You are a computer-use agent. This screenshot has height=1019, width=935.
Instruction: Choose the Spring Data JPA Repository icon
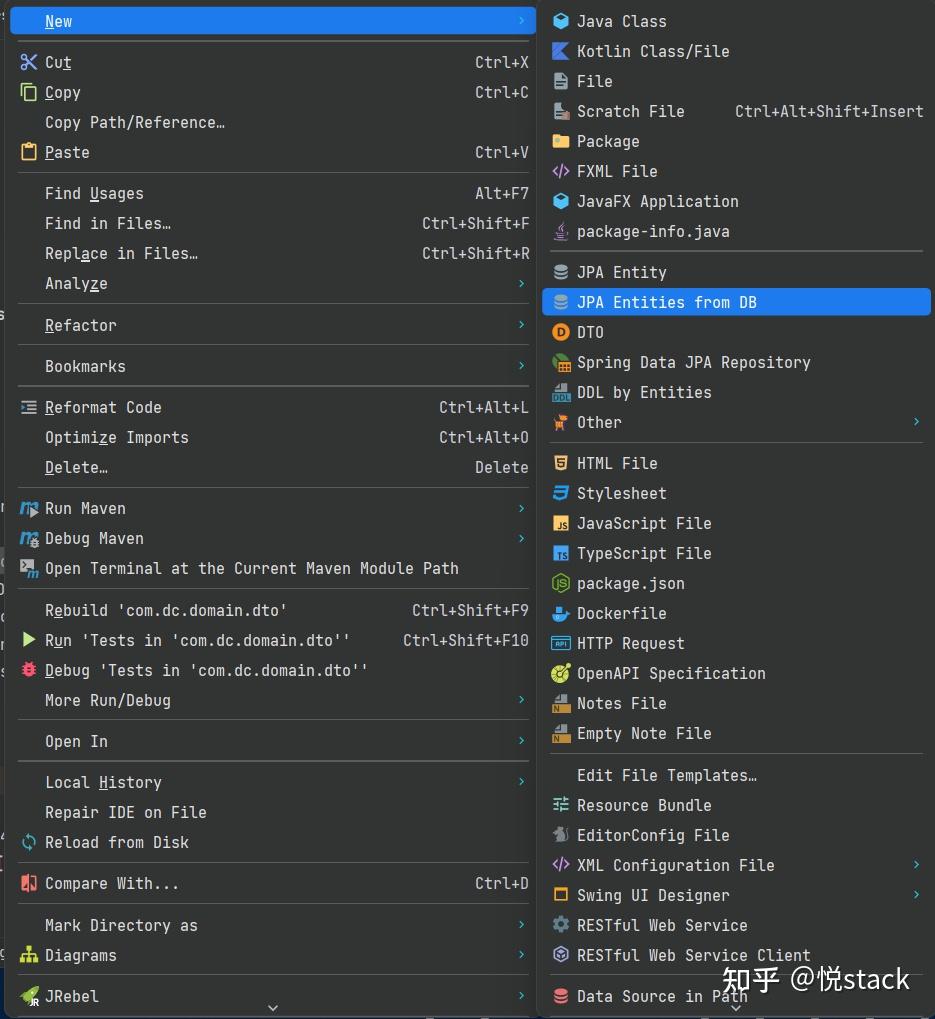point(561,362)
